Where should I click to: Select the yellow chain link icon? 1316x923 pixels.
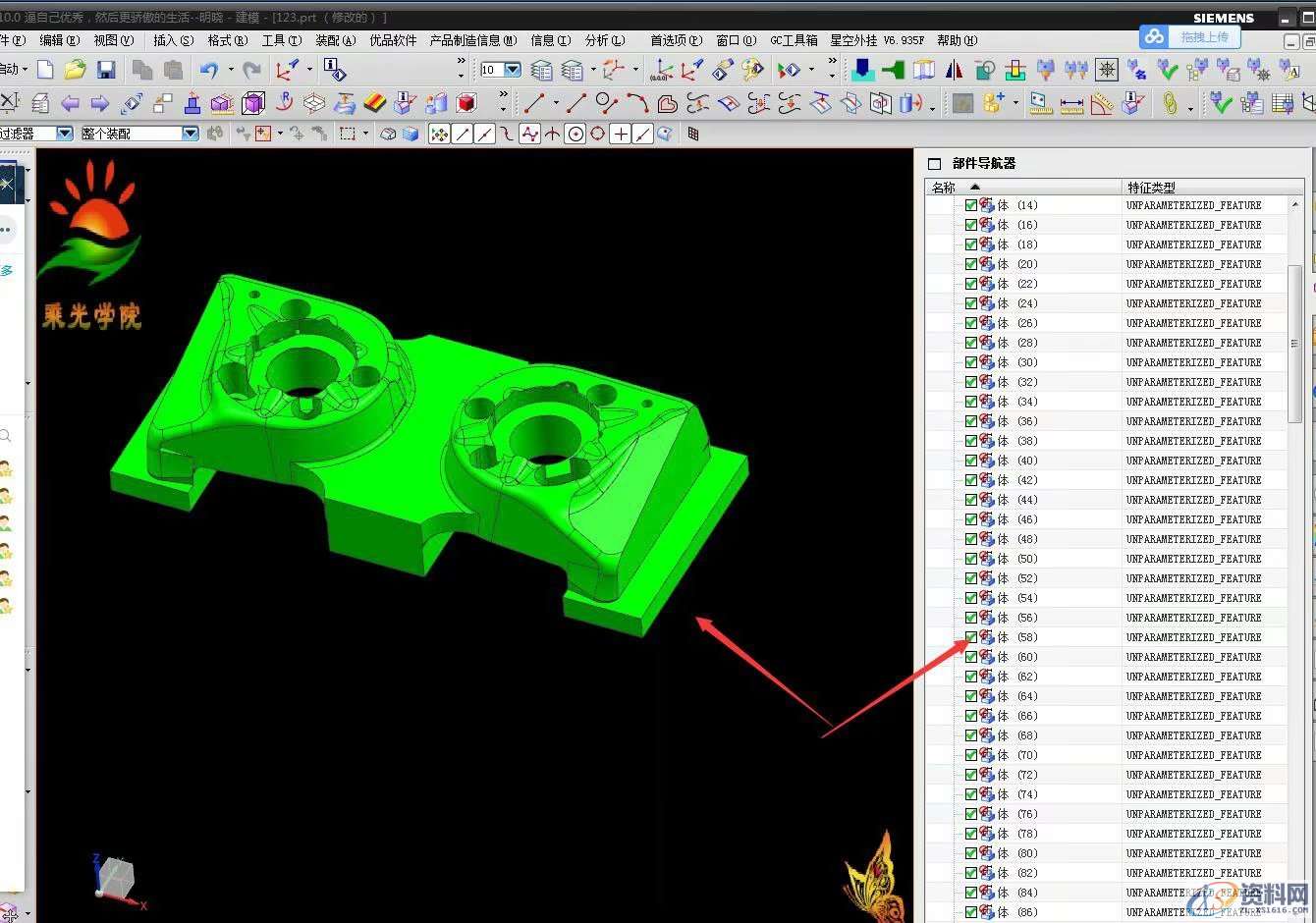click(1169, 103)
